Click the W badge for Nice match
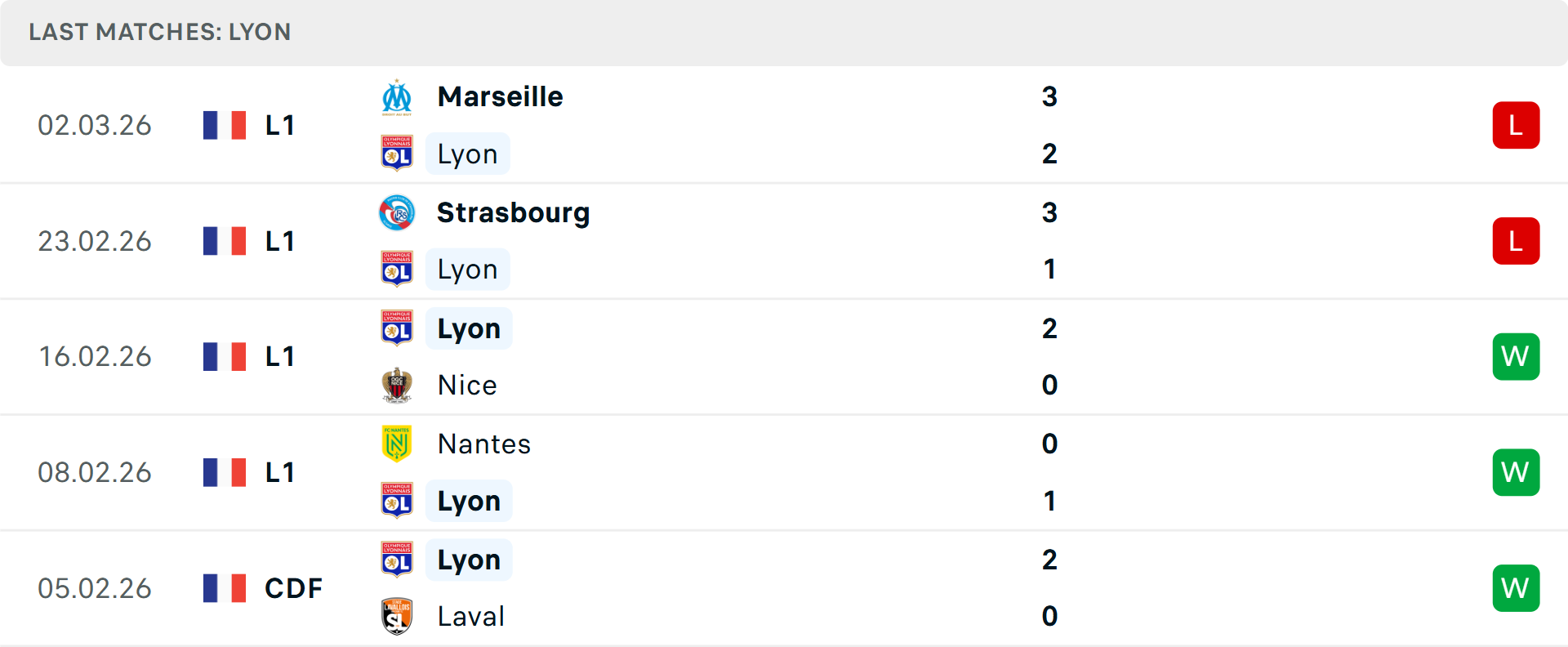This screenshot has width=1568, height=647. 1516,357
